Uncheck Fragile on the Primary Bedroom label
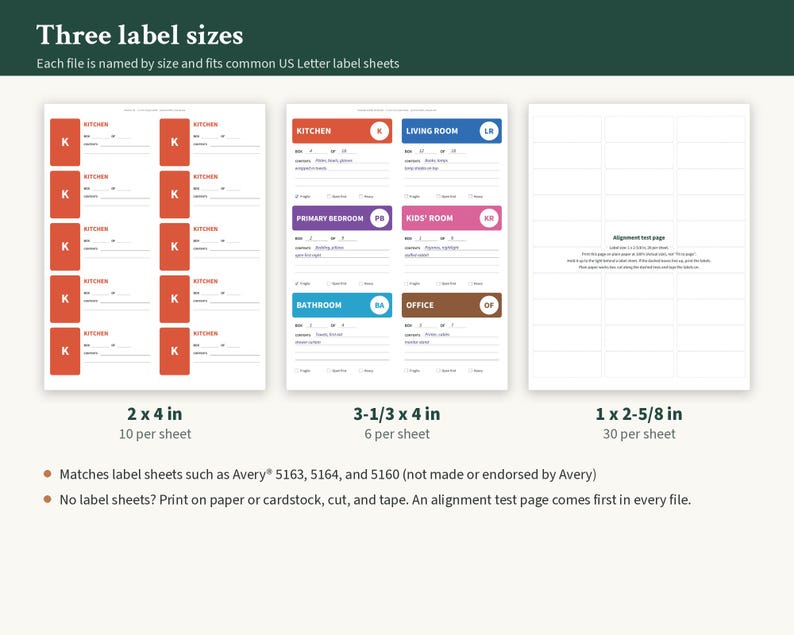The width and height of the screenshot is (794, 635). [297, 284]
